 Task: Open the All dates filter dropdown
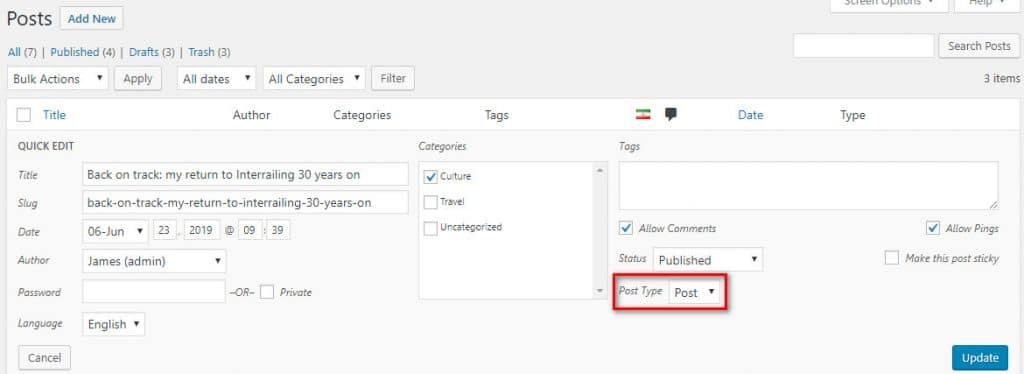pos(216,79)
